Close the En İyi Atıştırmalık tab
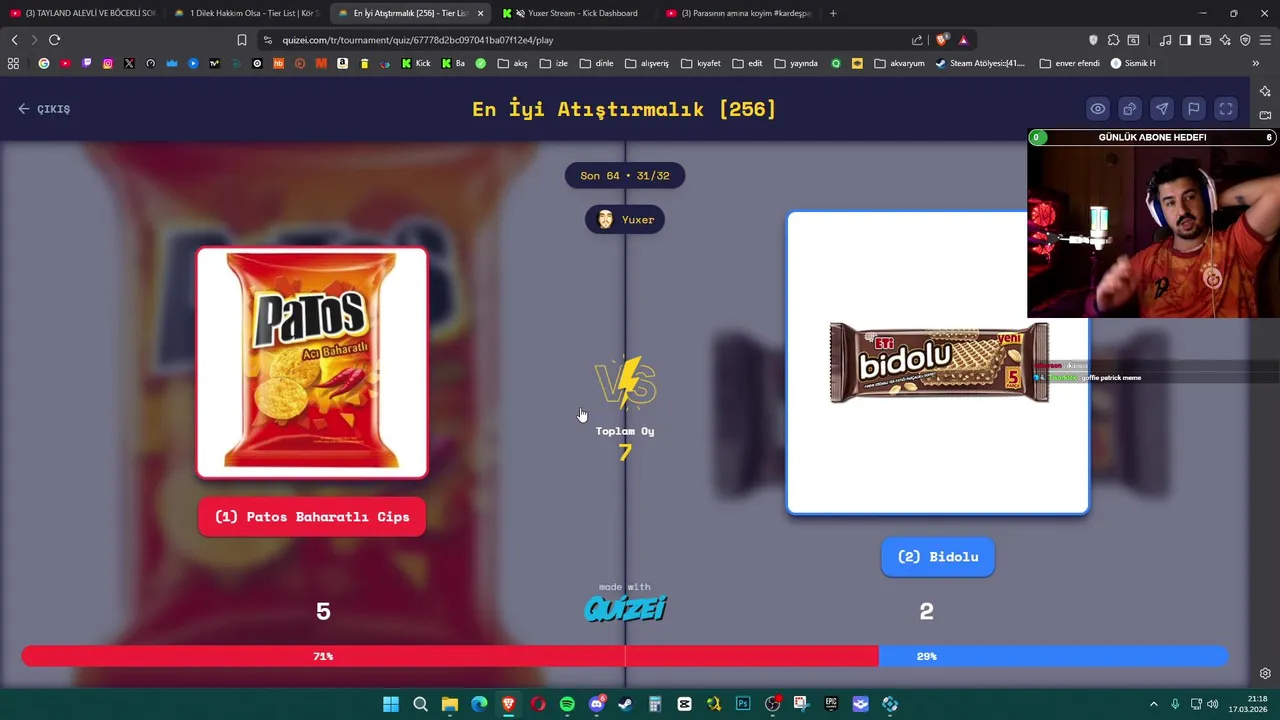1280x720 pixels. [x=481, y=13]
